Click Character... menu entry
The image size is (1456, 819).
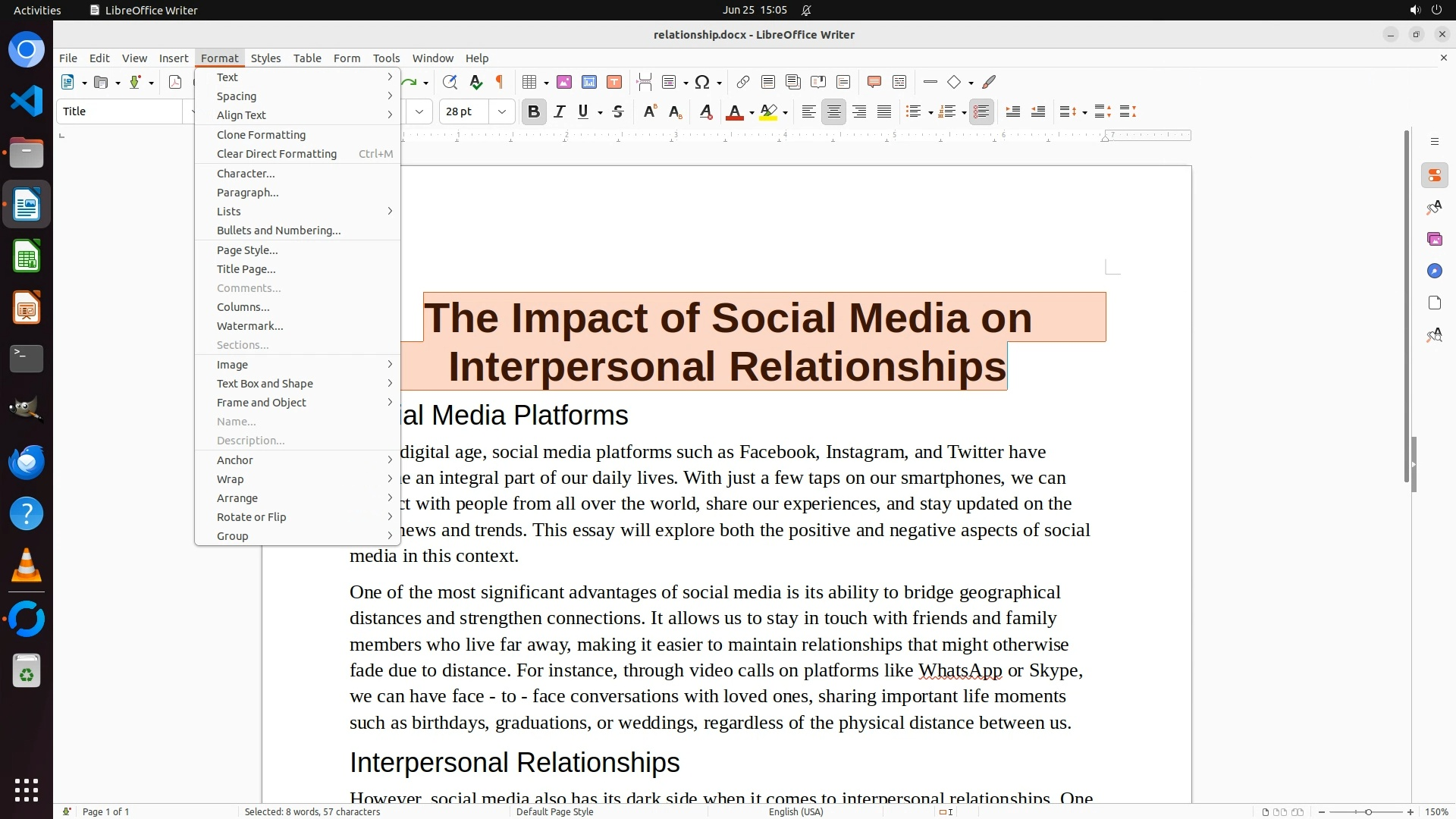coord(246,174)
